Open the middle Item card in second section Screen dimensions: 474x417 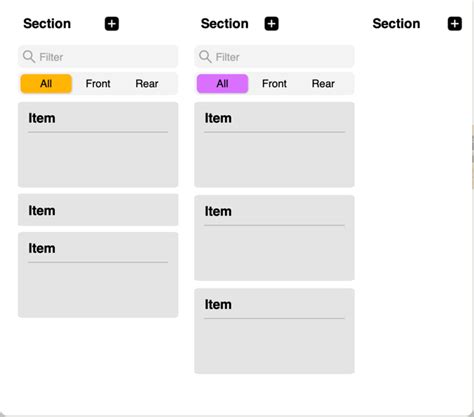click(x=274, y=238)
